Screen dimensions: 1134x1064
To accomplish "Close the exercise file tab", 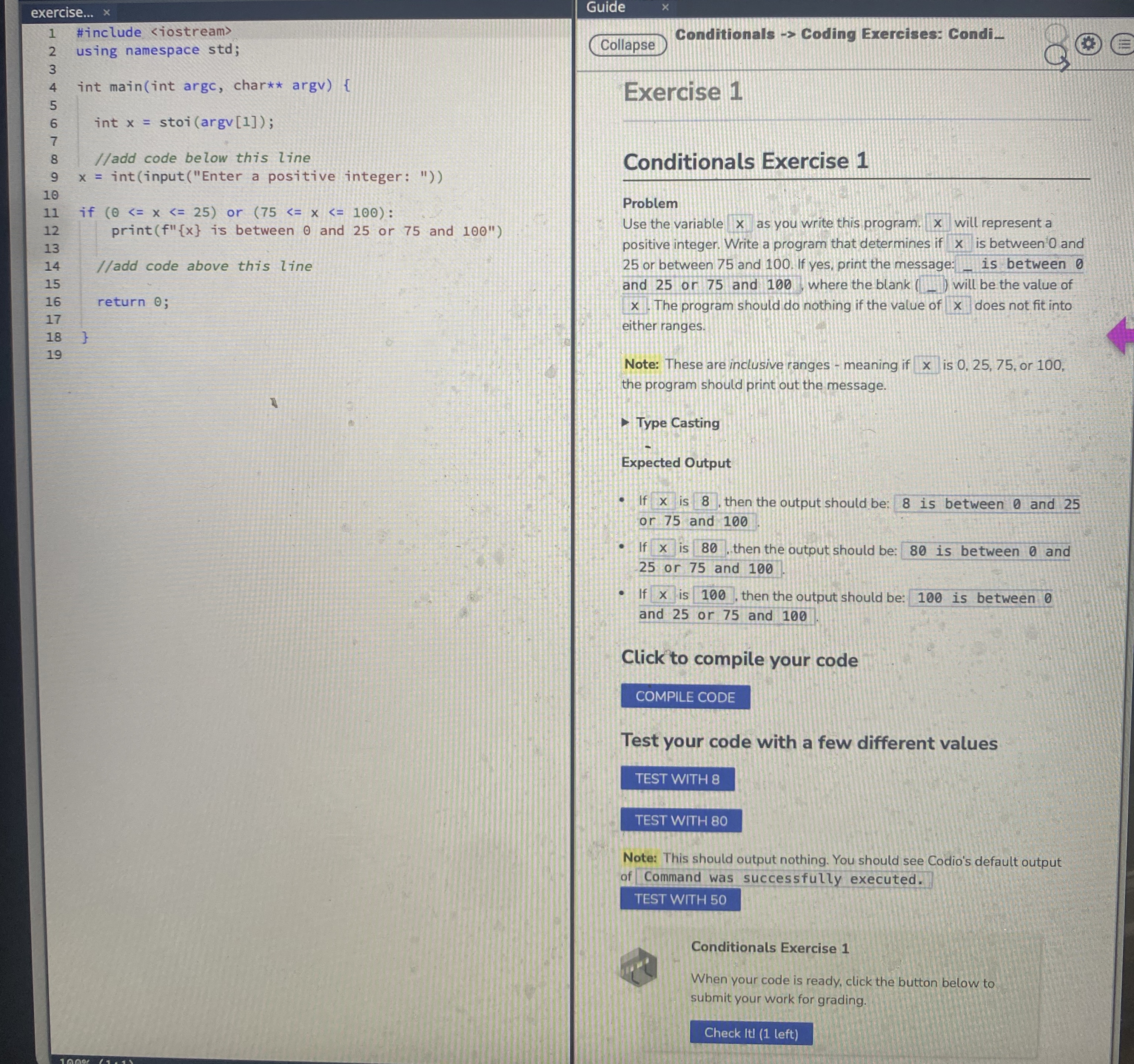I will point(107,12).
